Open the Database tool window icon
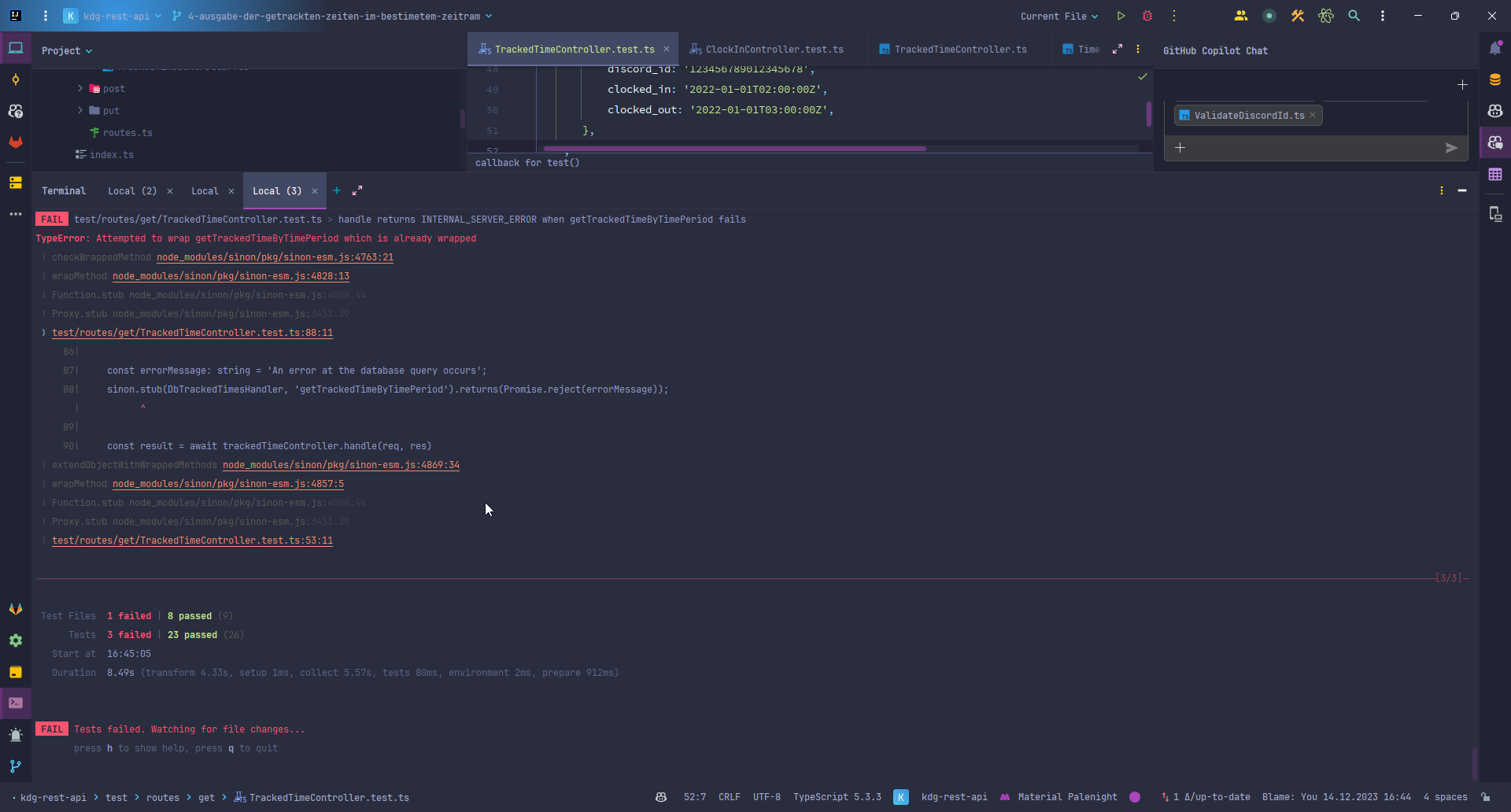 1495,80
